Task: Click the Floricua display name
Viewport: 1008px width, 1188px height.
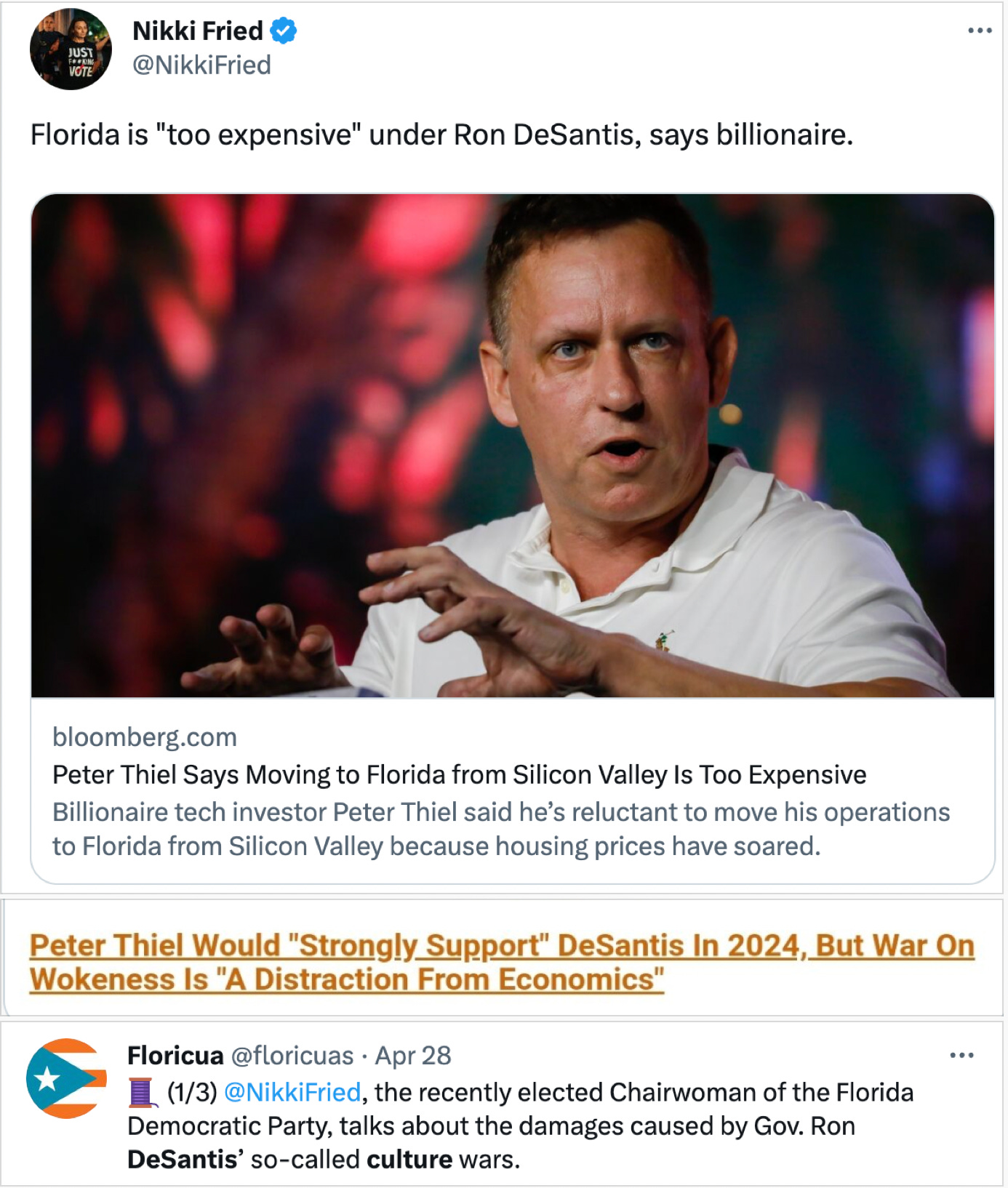Action: click(x=175, y=1056)
